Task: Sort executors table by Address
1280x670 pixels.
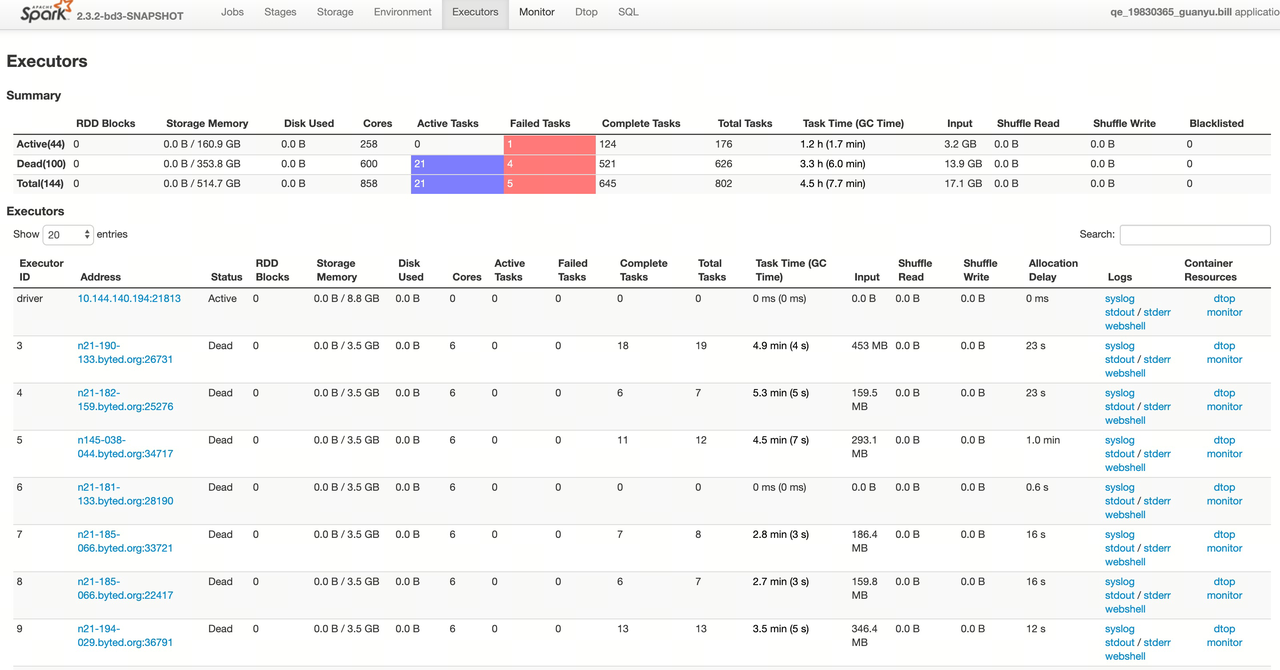Action: point(100,277)
